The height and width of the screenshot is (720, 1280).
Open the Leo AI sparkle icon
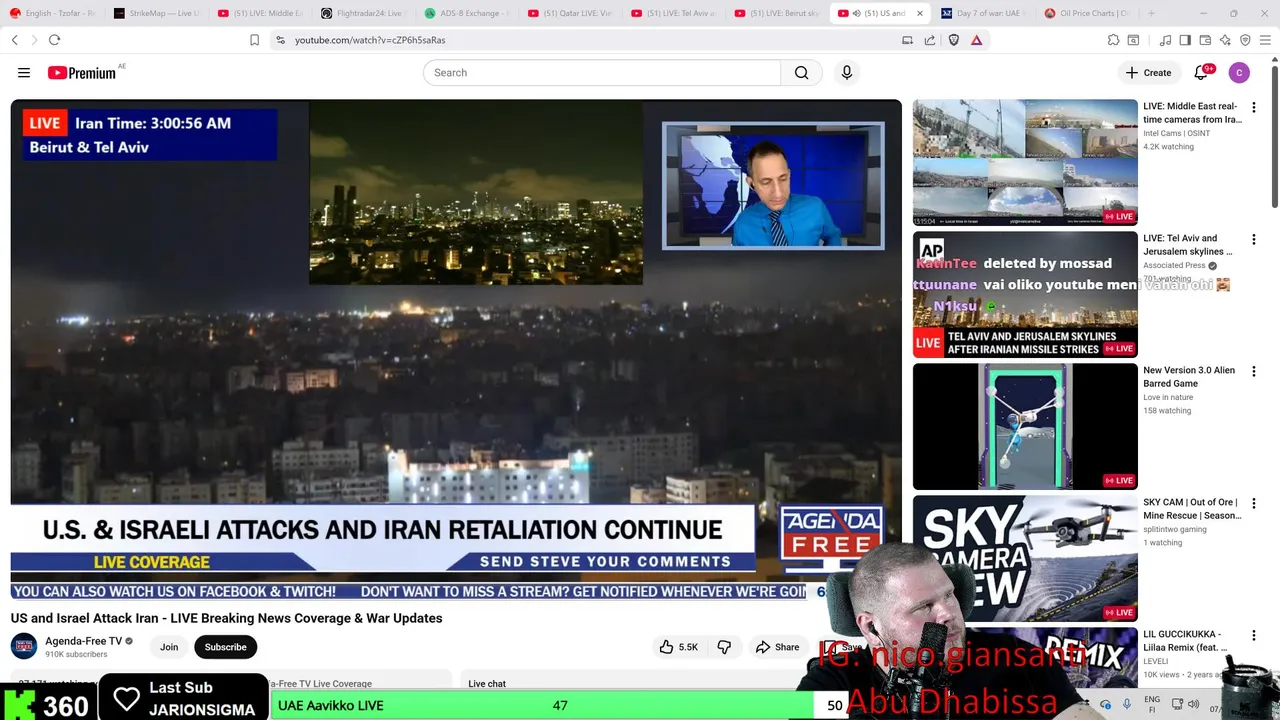coord(1225,40)
